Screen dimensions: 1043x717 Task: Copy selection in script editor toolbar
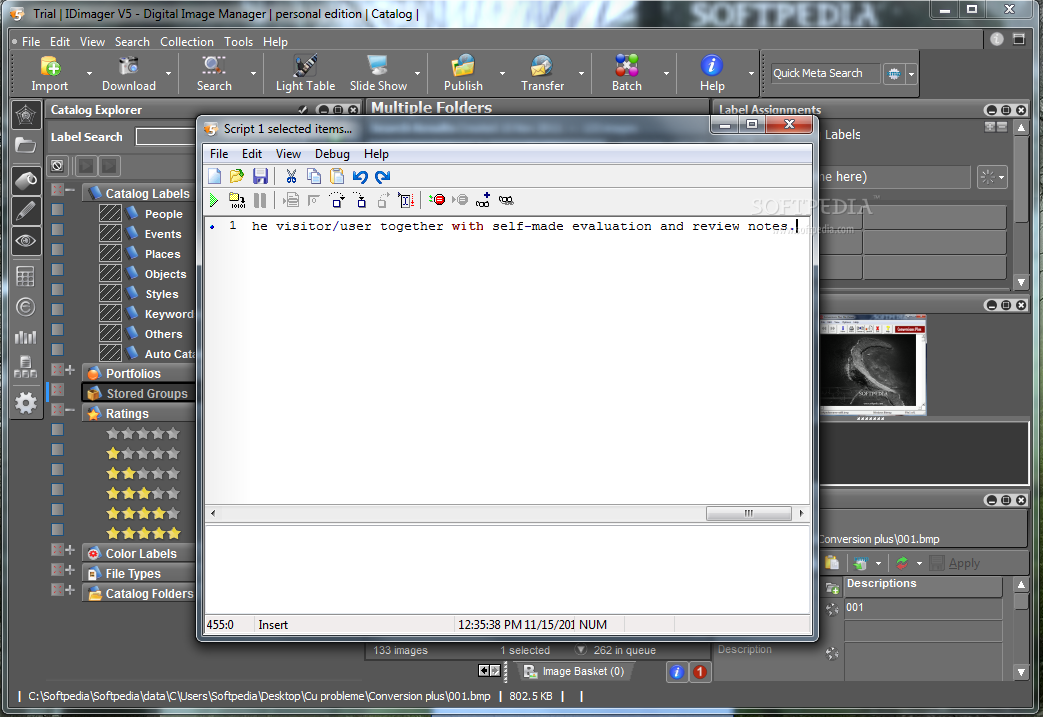click(314, 176)
